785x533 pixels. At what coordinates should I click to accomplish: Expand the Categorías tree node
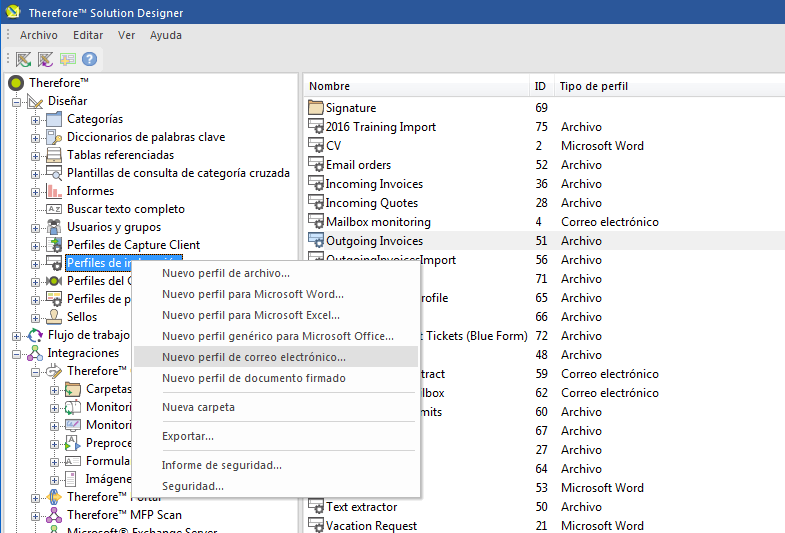click(36, 120)
